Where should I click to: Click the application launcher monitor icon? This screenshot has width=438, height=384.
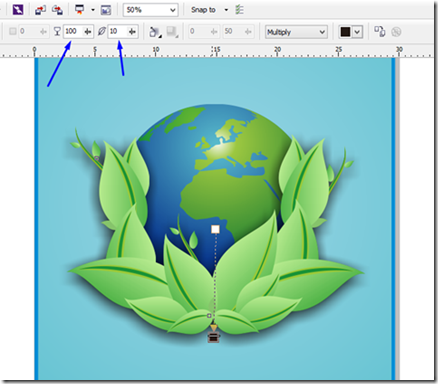click(79, 10)
